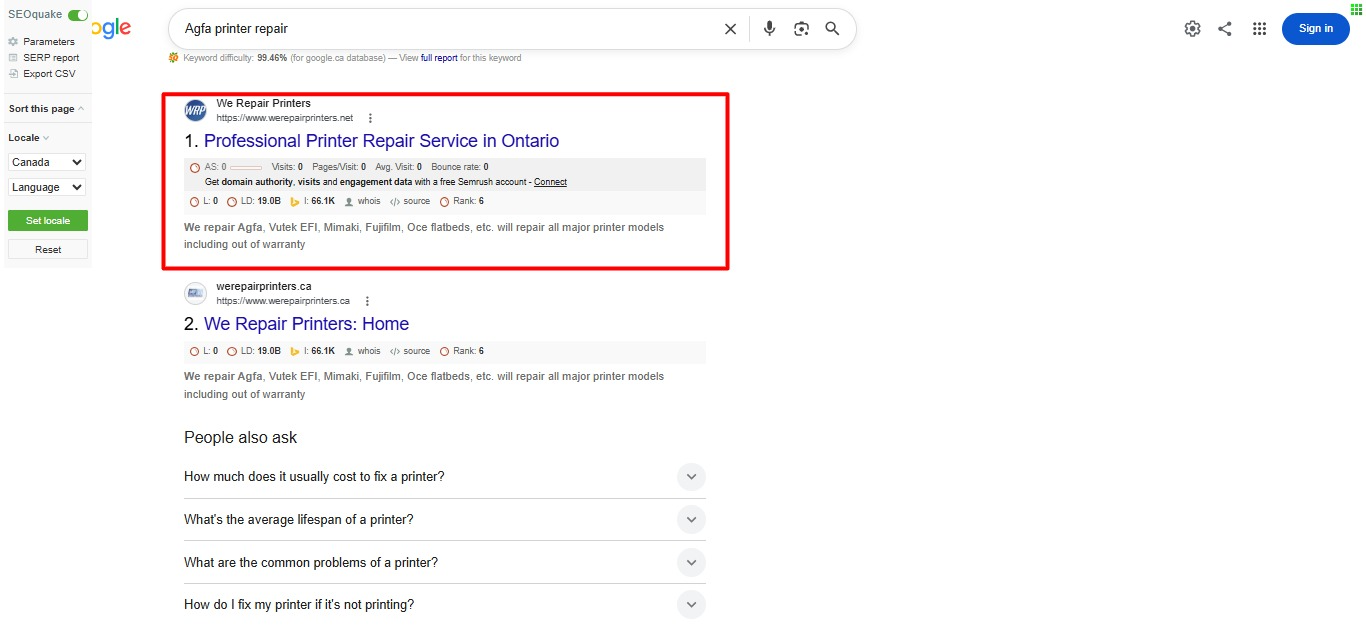Click the We Repair Printers WRP favicon
Viewport: 1366px width, 641px height.
coord(195,111)
